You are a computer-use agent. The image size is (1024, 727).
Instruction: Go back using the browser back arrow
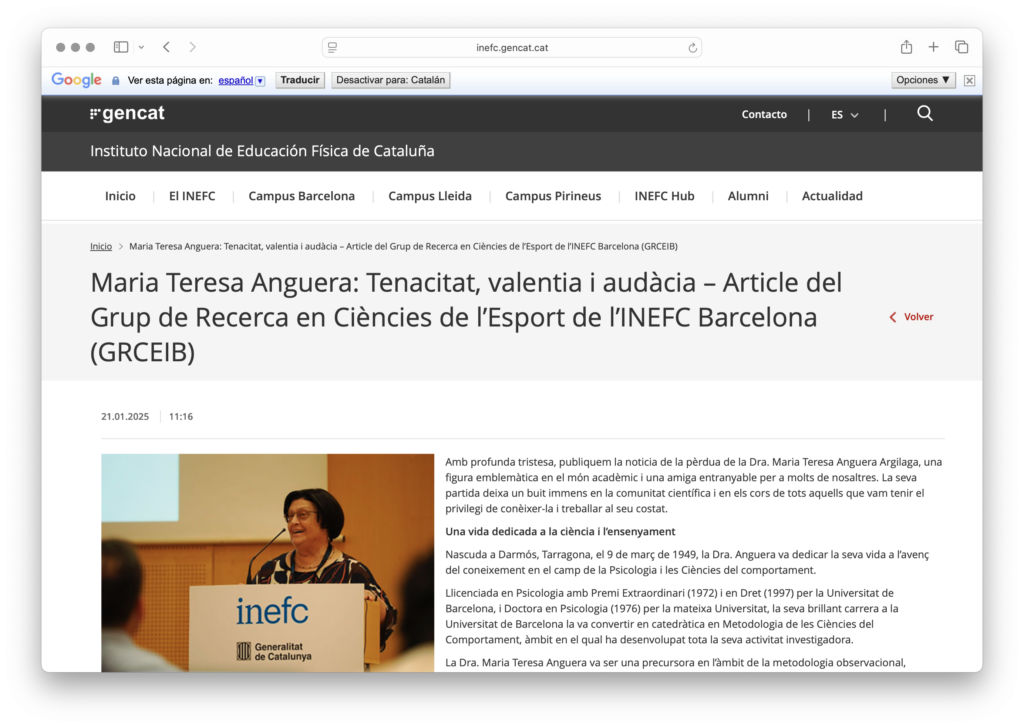pos(166,47)
